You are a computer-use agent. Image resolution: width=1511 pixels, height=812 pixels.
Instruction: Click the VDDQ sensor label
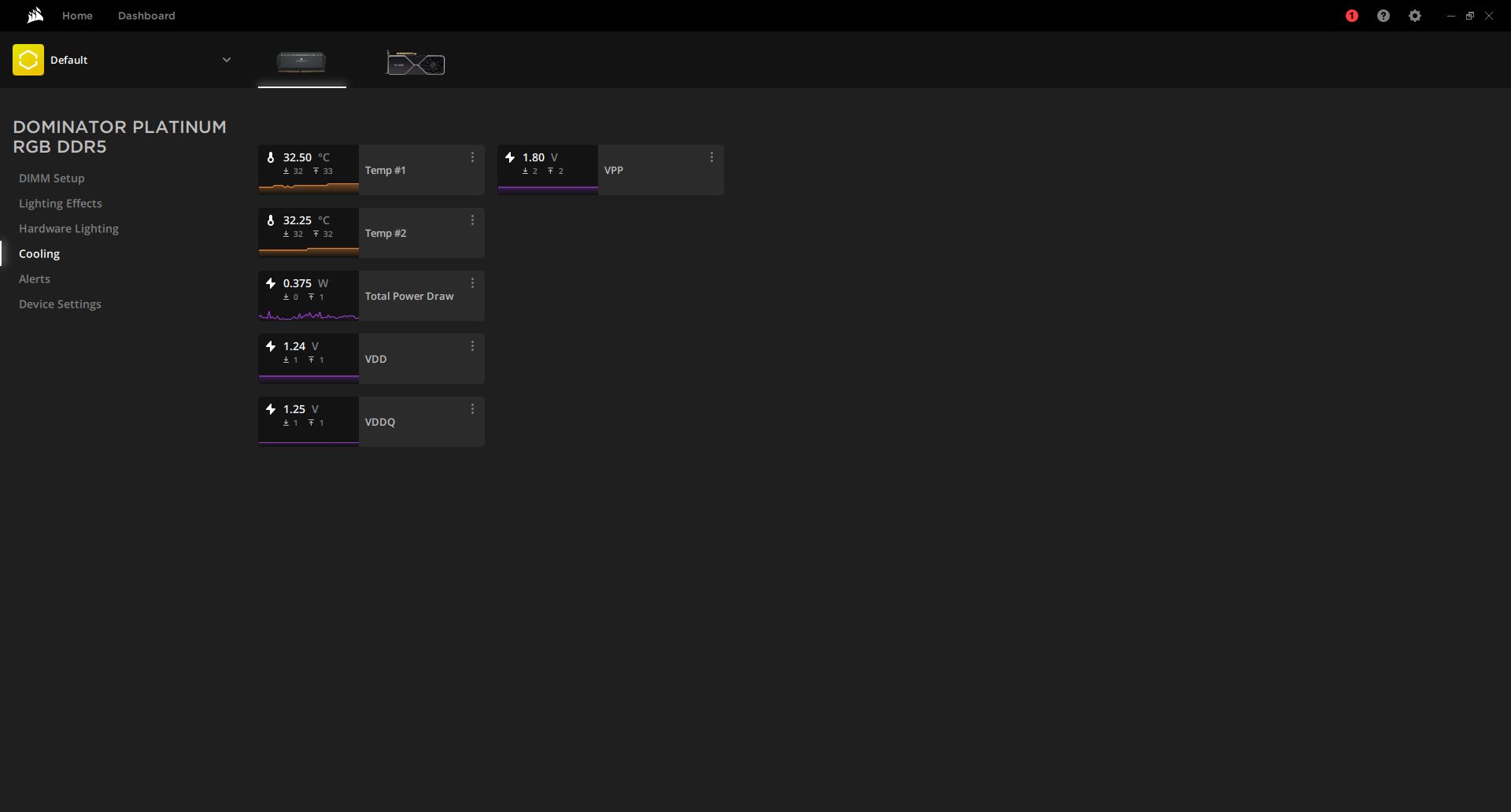pyautogui.click(x=380, y=422)
